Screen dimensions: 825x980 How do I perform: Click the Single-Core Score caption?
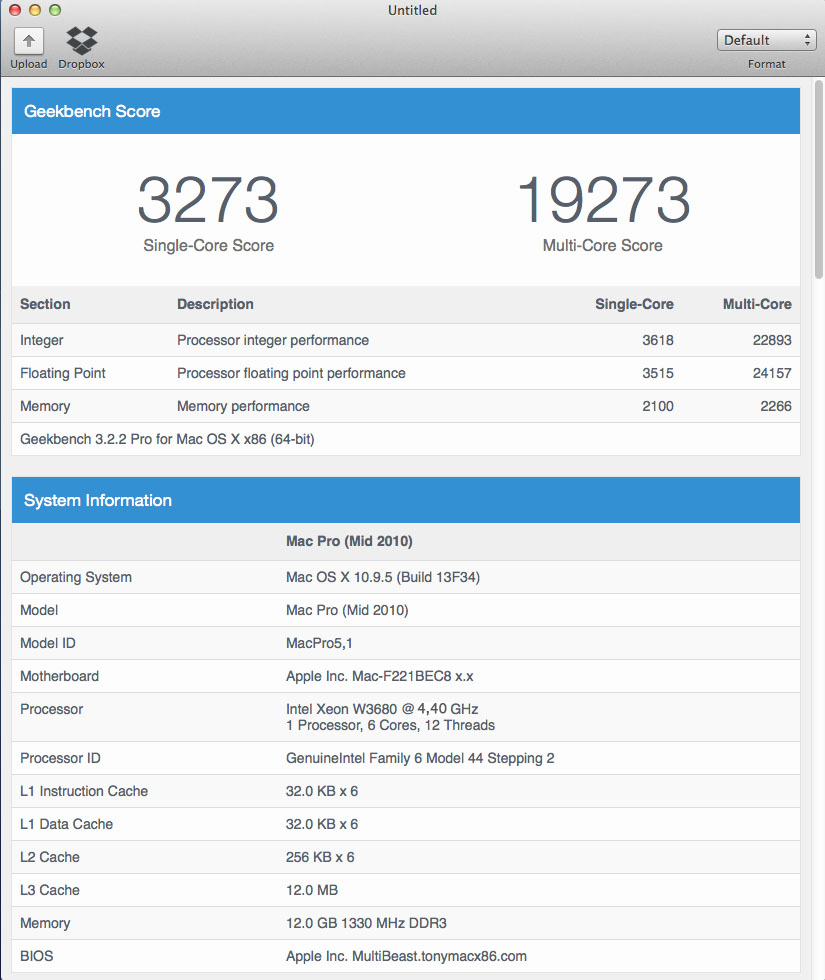pos(208,246)
